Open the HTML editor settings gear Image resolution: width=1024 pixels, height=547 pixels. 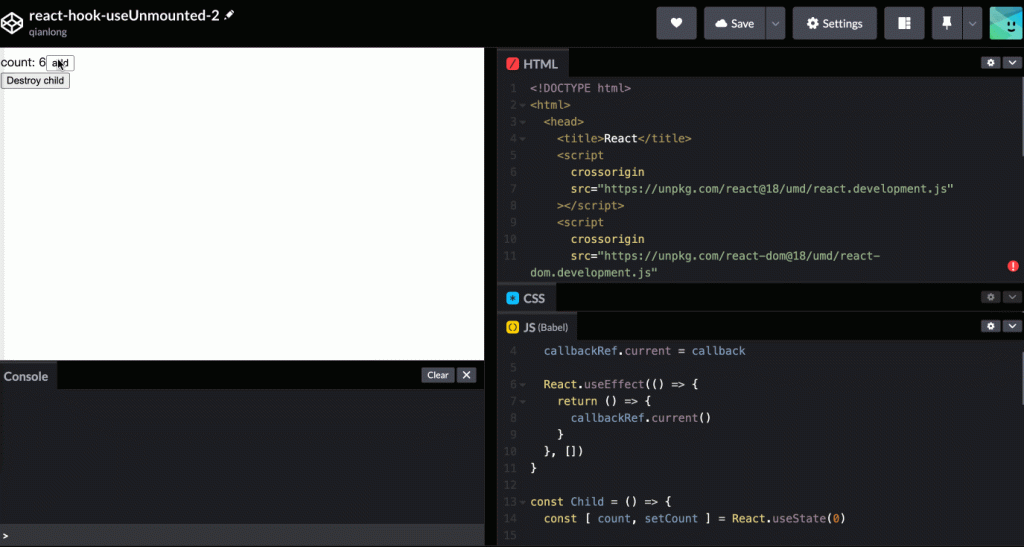tap(991, 63)
